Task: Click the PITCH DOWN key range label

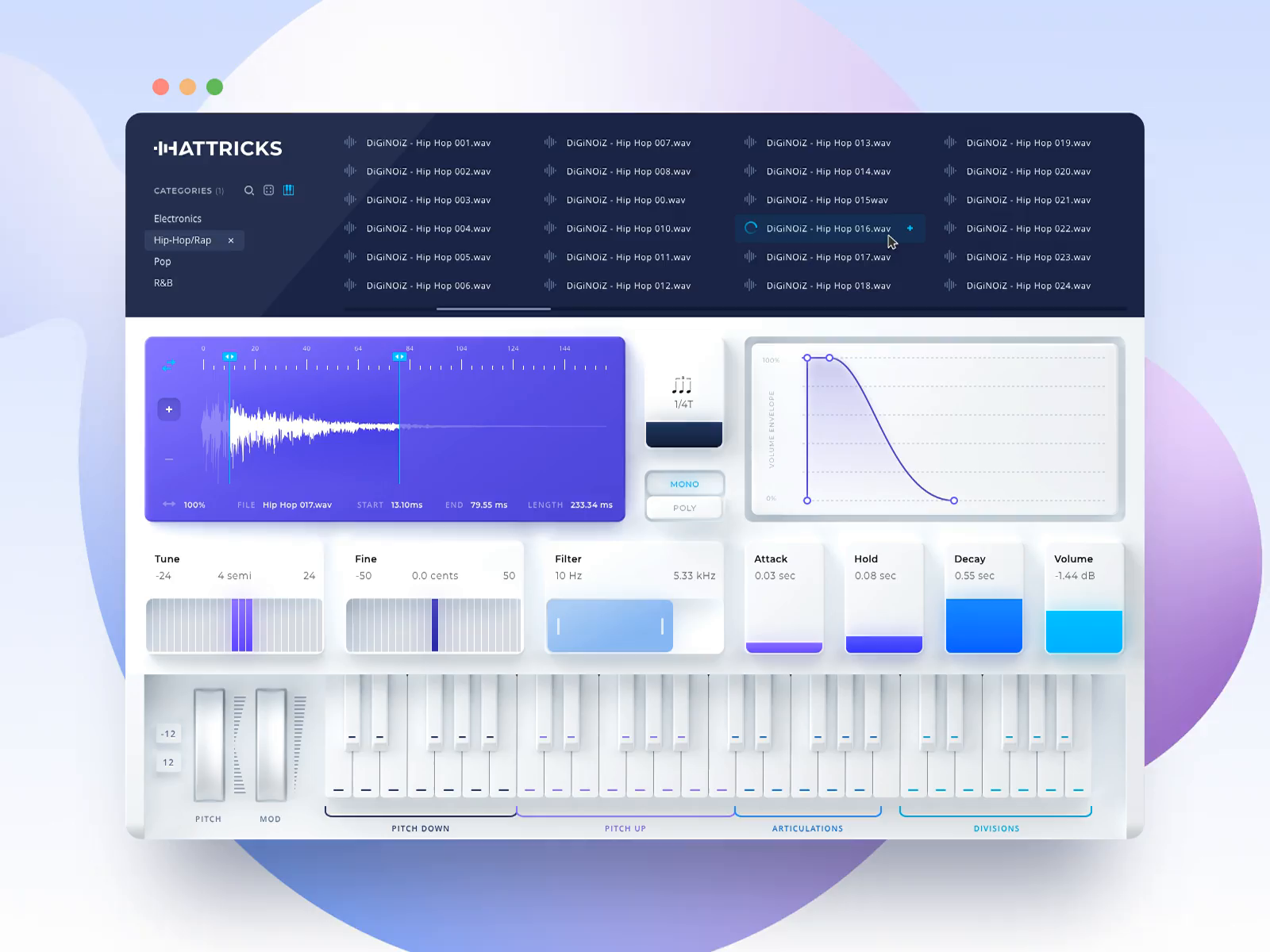Action: click(x=421, y=828)
